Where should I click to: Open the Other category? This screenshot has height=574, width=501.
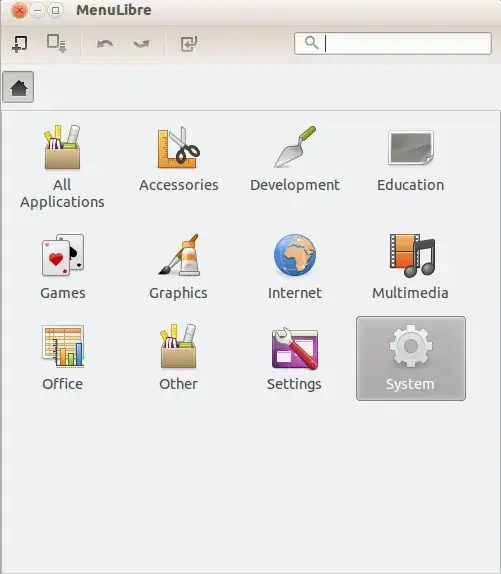pyautogui.click(x=179, y=358)
